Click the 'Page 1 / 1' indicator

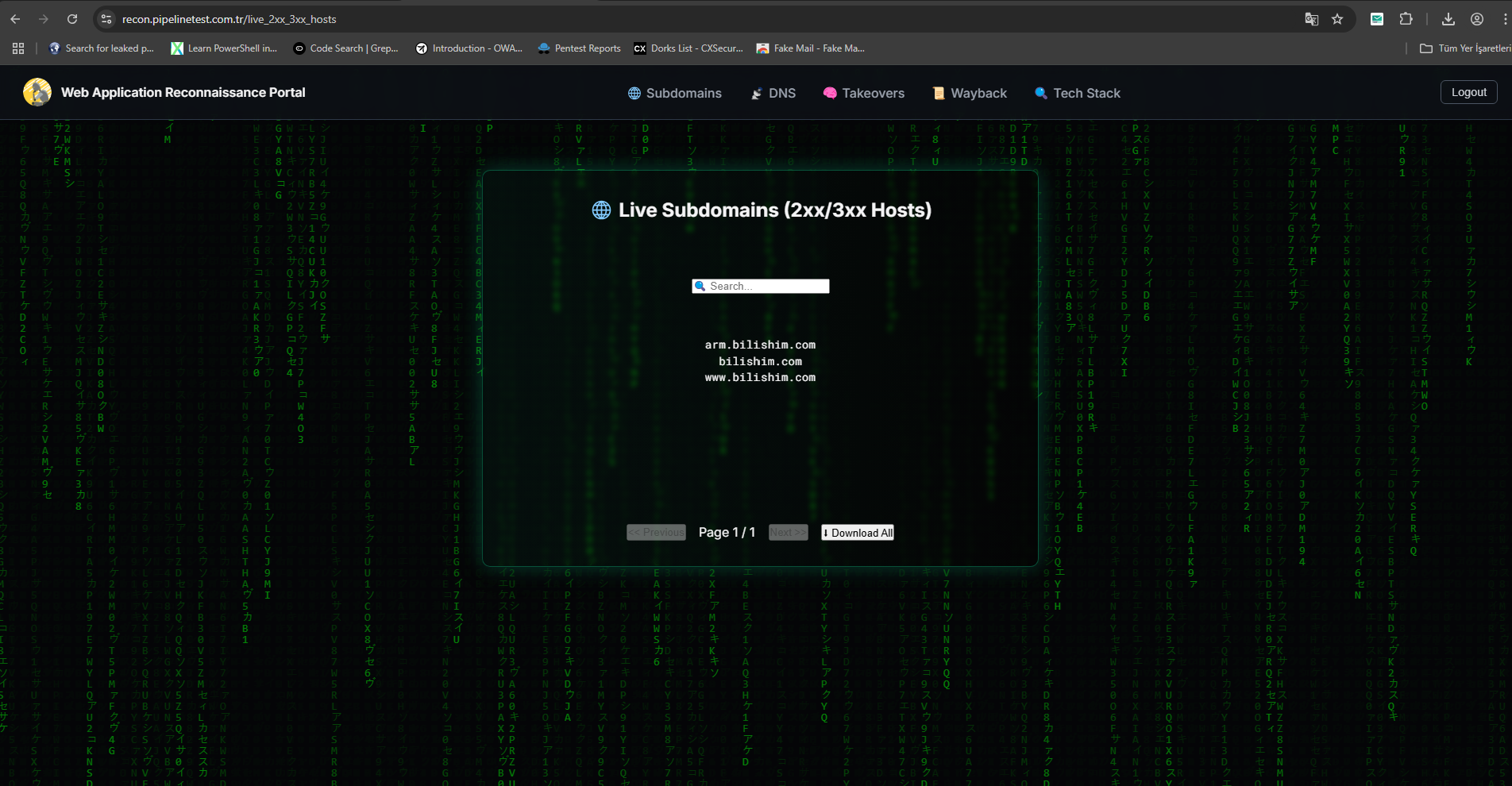point(727,533)
